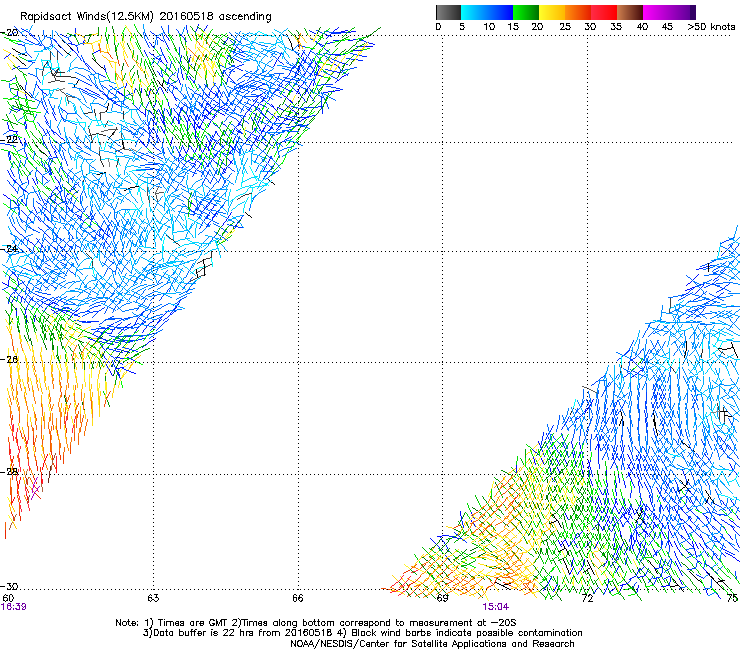Click the purple swath time '16:39'

coord(14,607)
